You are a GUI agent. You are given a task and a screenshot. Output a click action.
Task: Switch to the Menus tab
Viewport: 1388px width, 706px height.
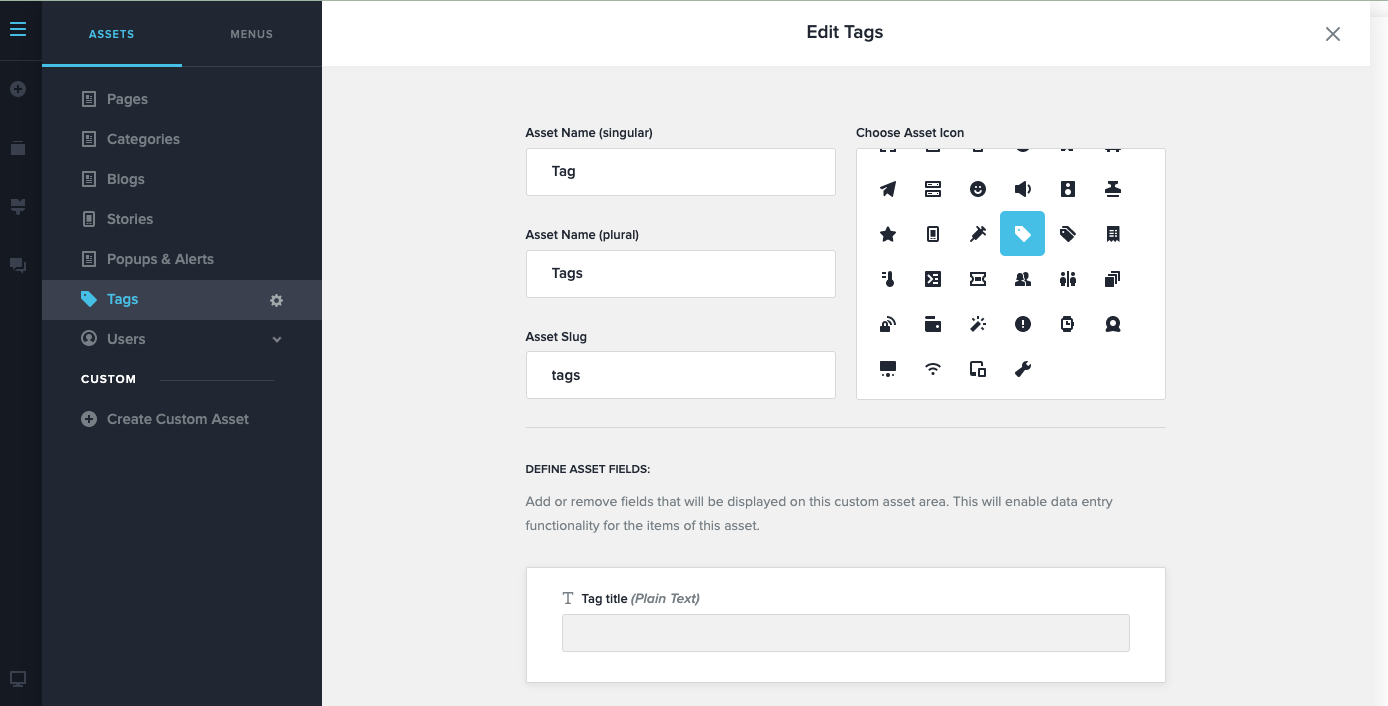(252, 34)
